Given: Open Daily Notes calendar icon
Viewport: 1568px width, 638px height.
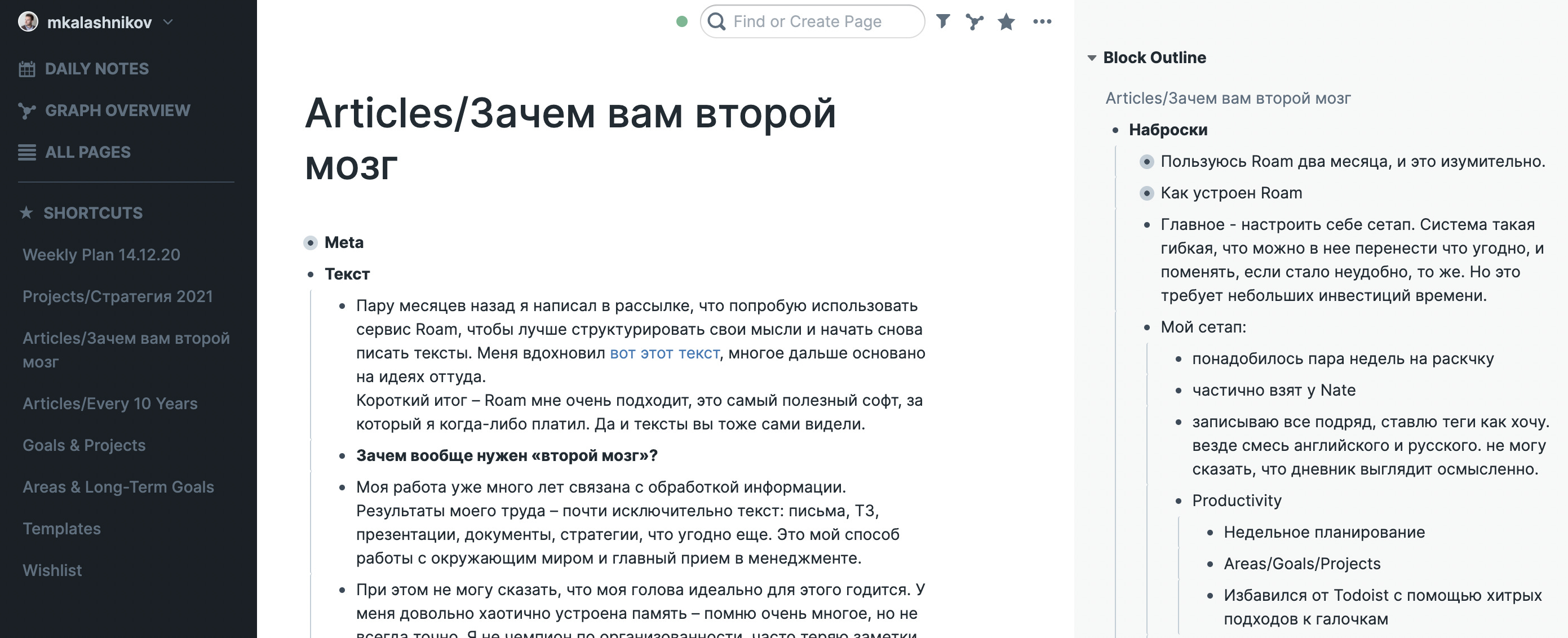Looking at the screenshot, I should click(27, 69).
